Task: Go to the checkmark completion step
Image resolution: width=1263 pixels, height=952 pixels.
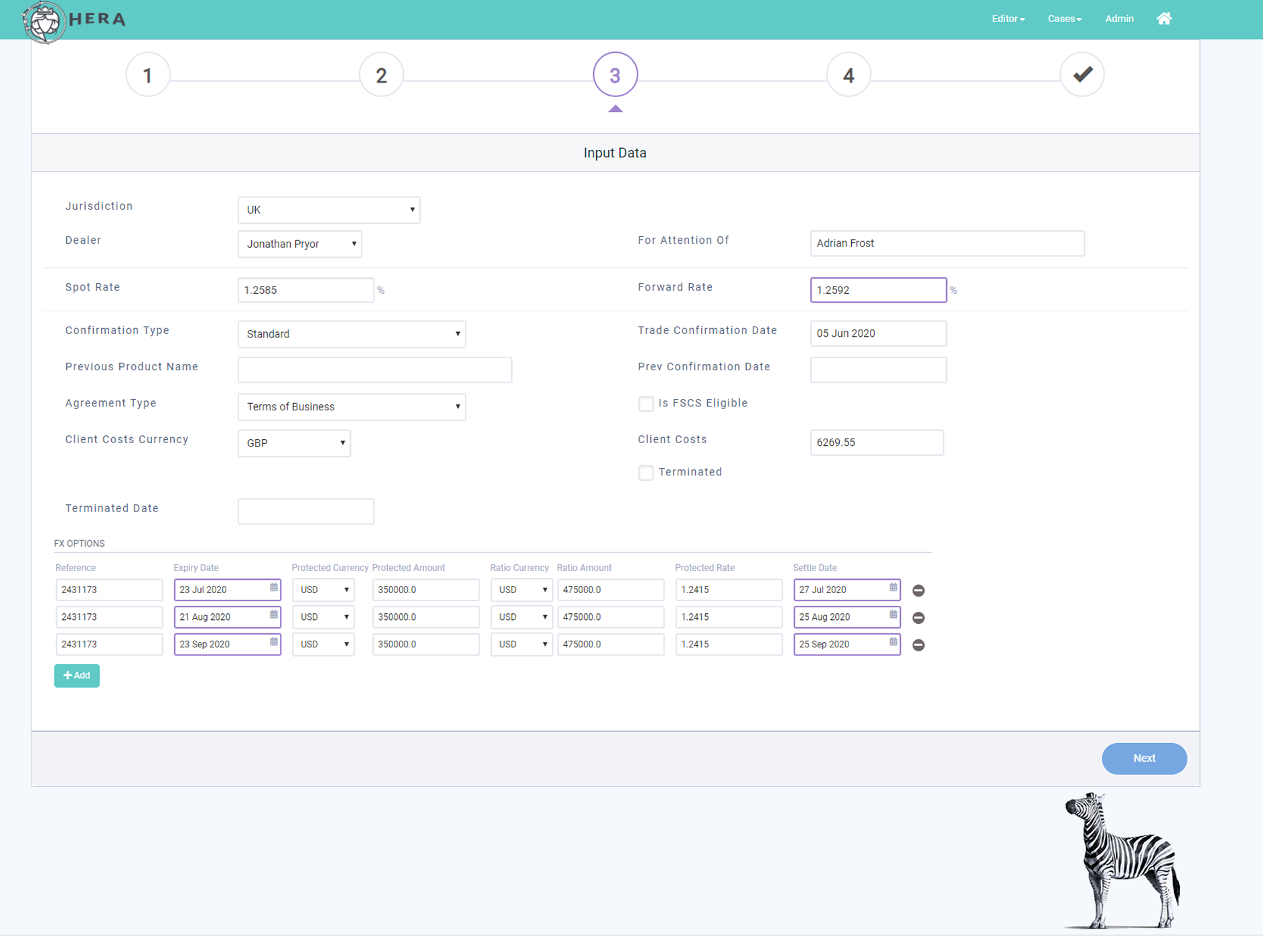Action: [x=1082, y=75]
